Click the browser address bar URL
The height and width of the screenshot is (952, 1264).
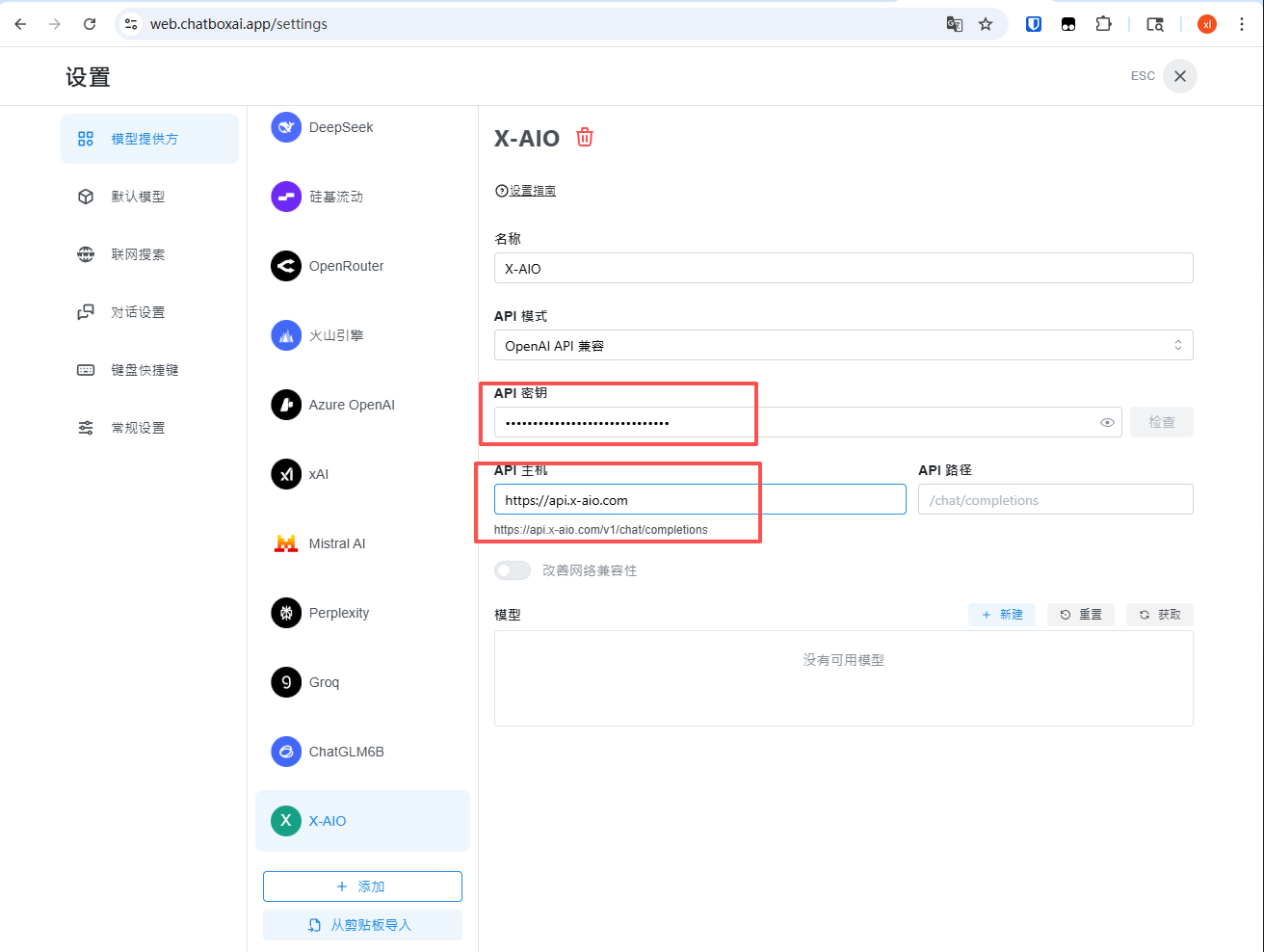pyautogui.click(x=239, y=24)
